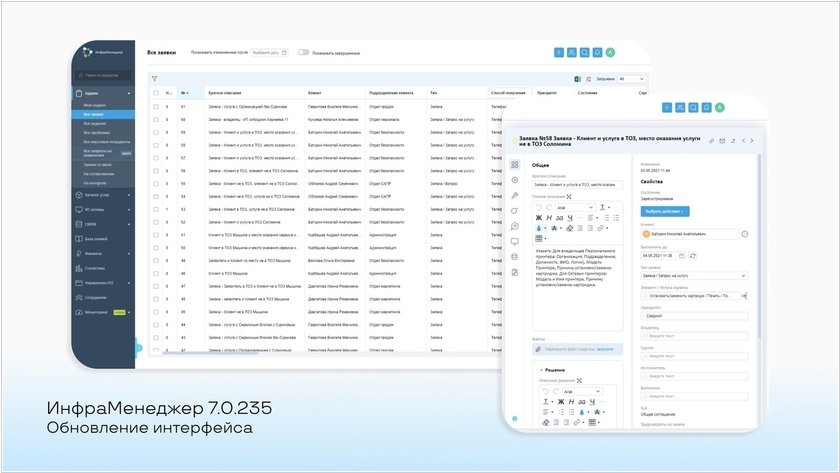Open the green avatar A above request card

(x=720, y=108)
